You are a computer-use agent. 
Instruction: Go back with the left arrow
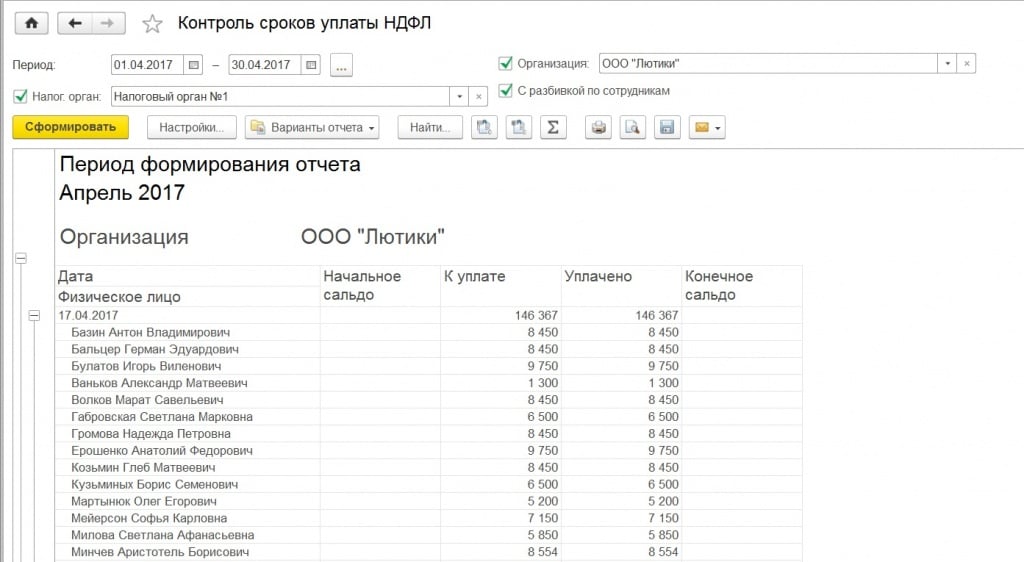point(75,23)
